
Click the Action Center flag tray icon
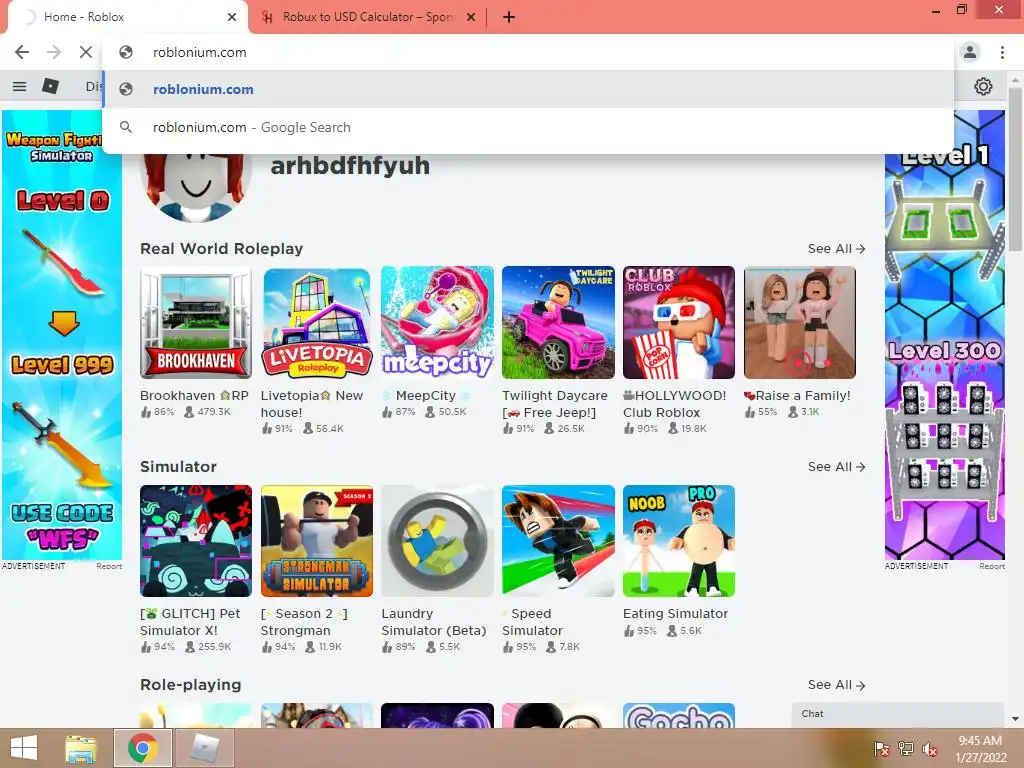tap(881, 749)
